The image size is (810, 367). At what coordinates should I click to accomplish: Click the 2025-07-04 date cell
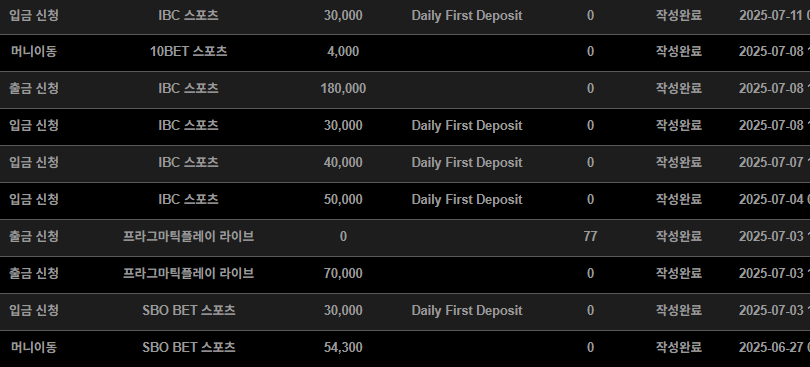(x=774, y=200)
